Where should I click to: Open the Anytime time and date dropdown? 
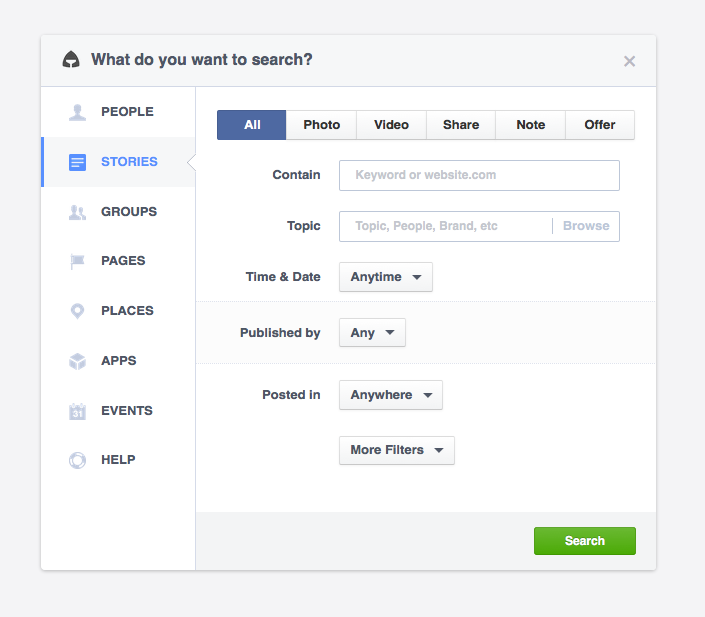point(386,277)
